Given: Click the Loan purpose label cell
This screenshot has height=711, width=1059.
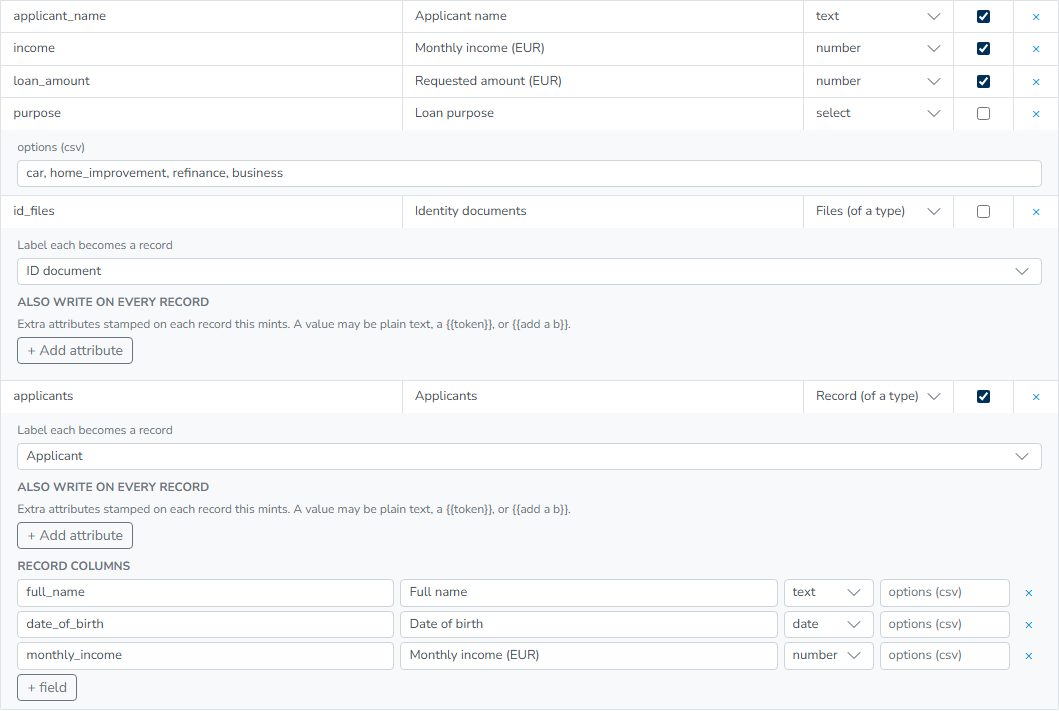Looking at the screenshot, I should coord(603,113).
